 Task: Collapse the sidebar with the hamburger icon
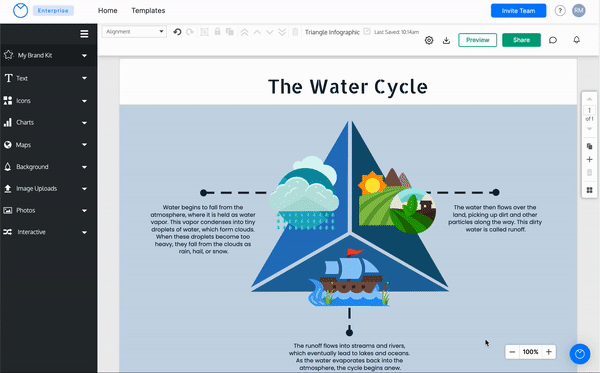click(84, 34)
